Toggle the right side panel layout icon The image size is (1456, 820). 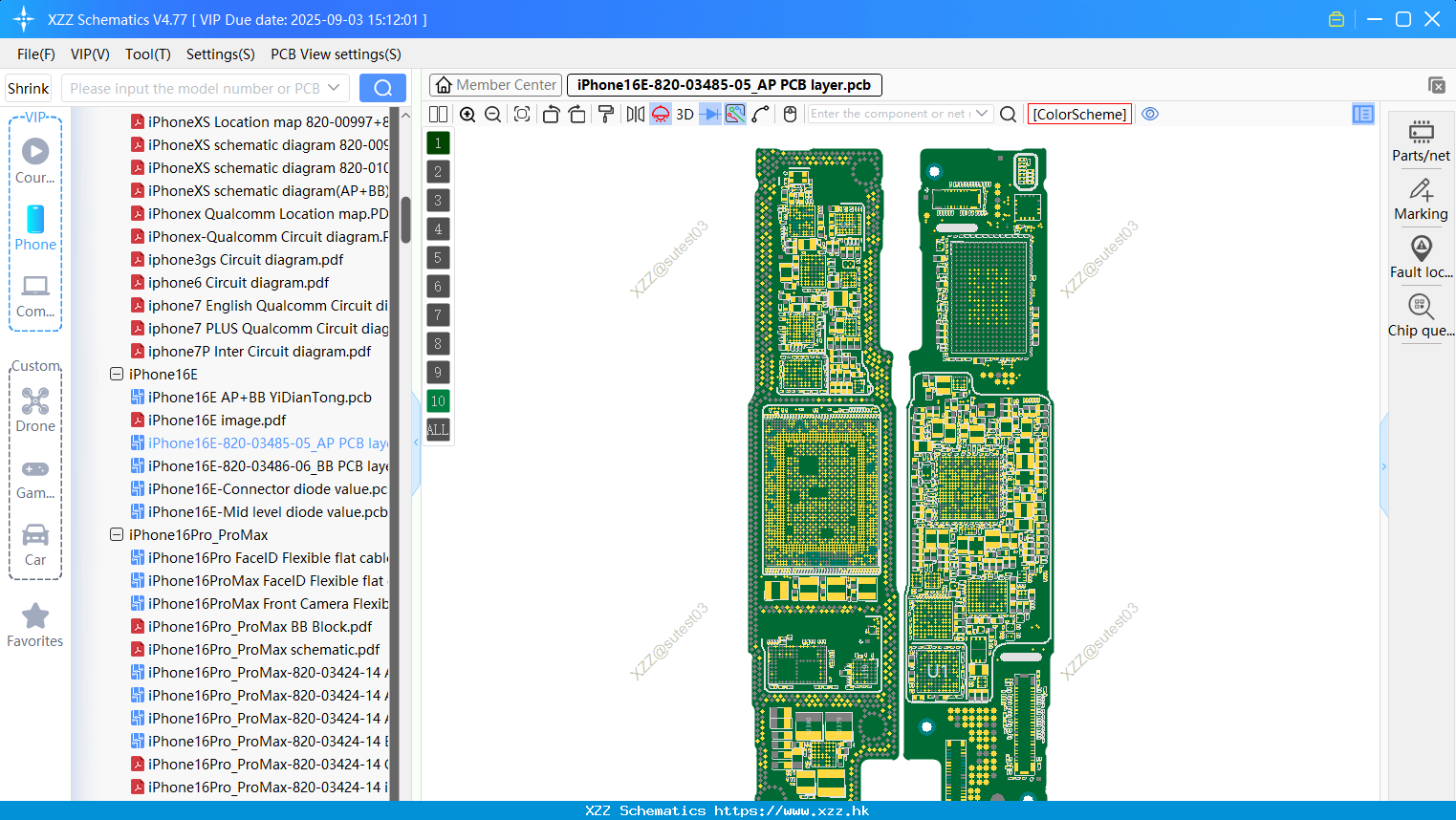(x=1362, y=114)
